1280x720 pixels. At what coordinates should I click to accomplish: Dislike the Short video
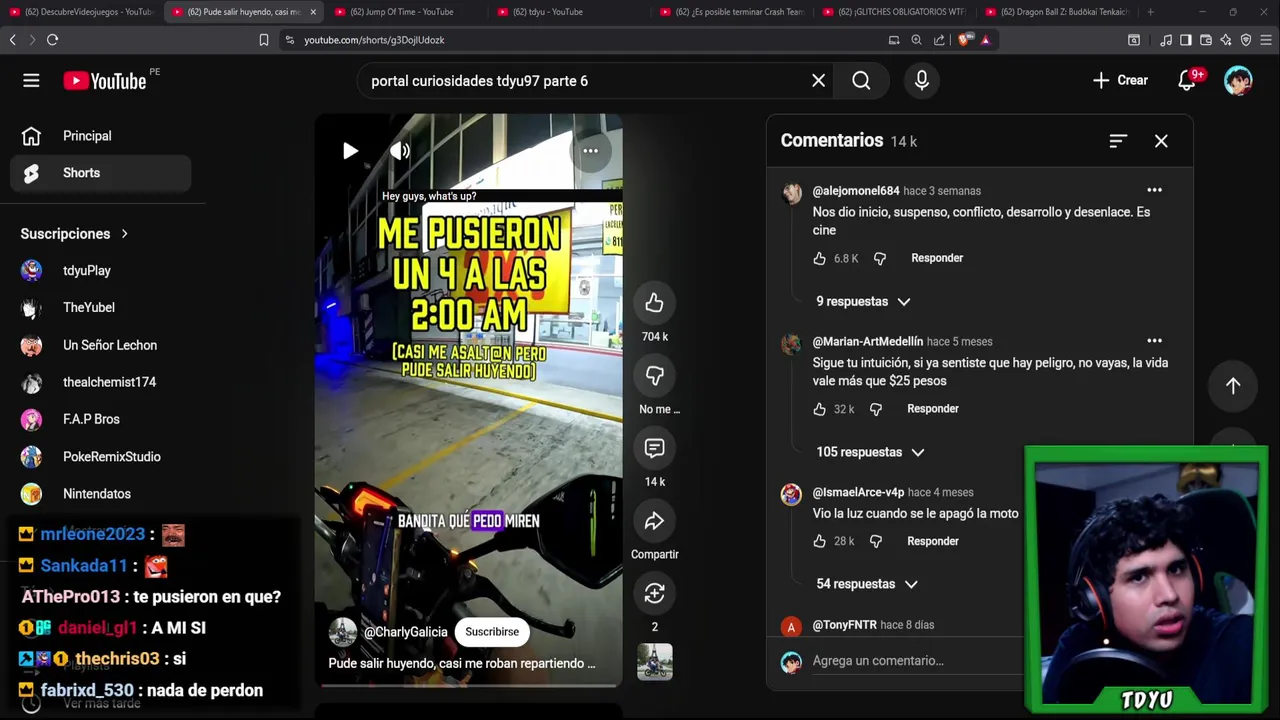654,375
